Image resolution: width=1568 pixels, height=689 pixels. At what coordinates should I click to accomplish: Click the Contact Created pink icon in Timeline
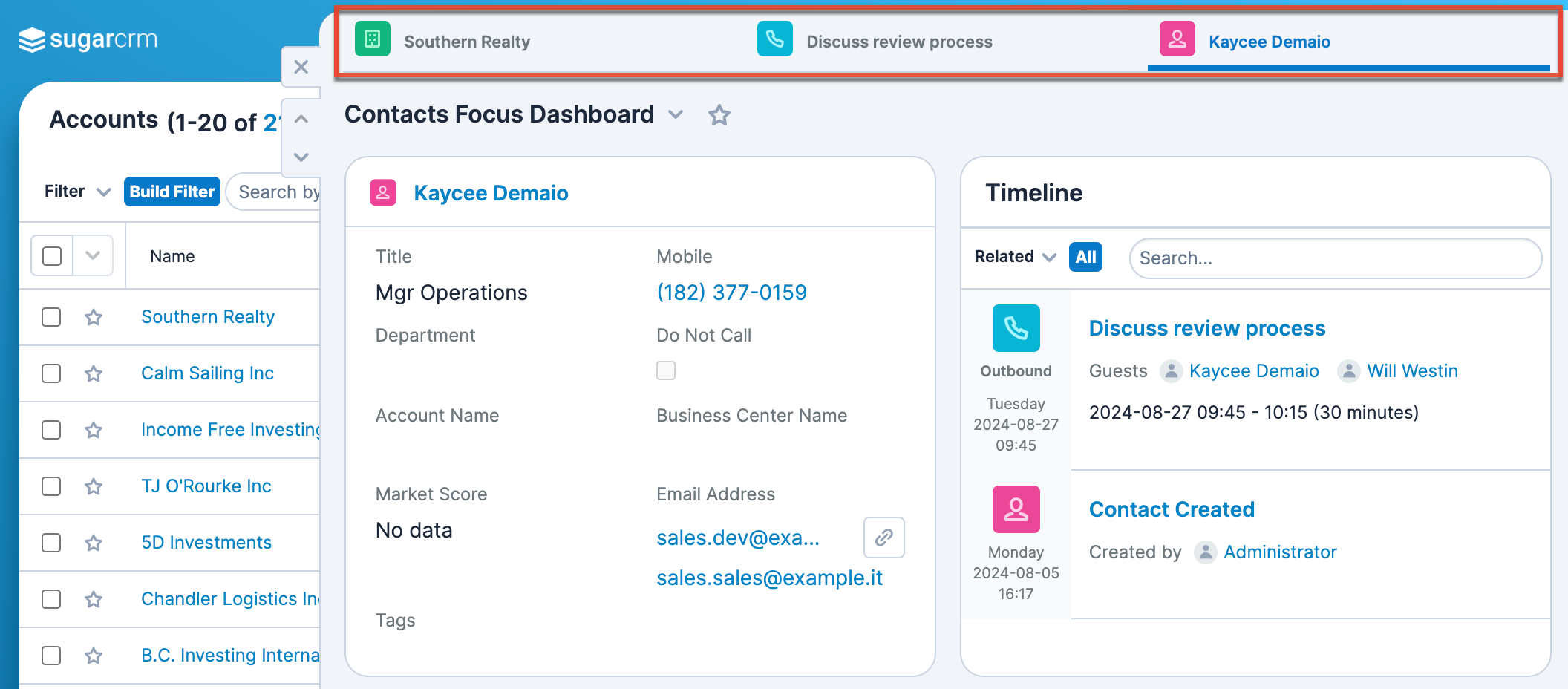[1016, 509]
